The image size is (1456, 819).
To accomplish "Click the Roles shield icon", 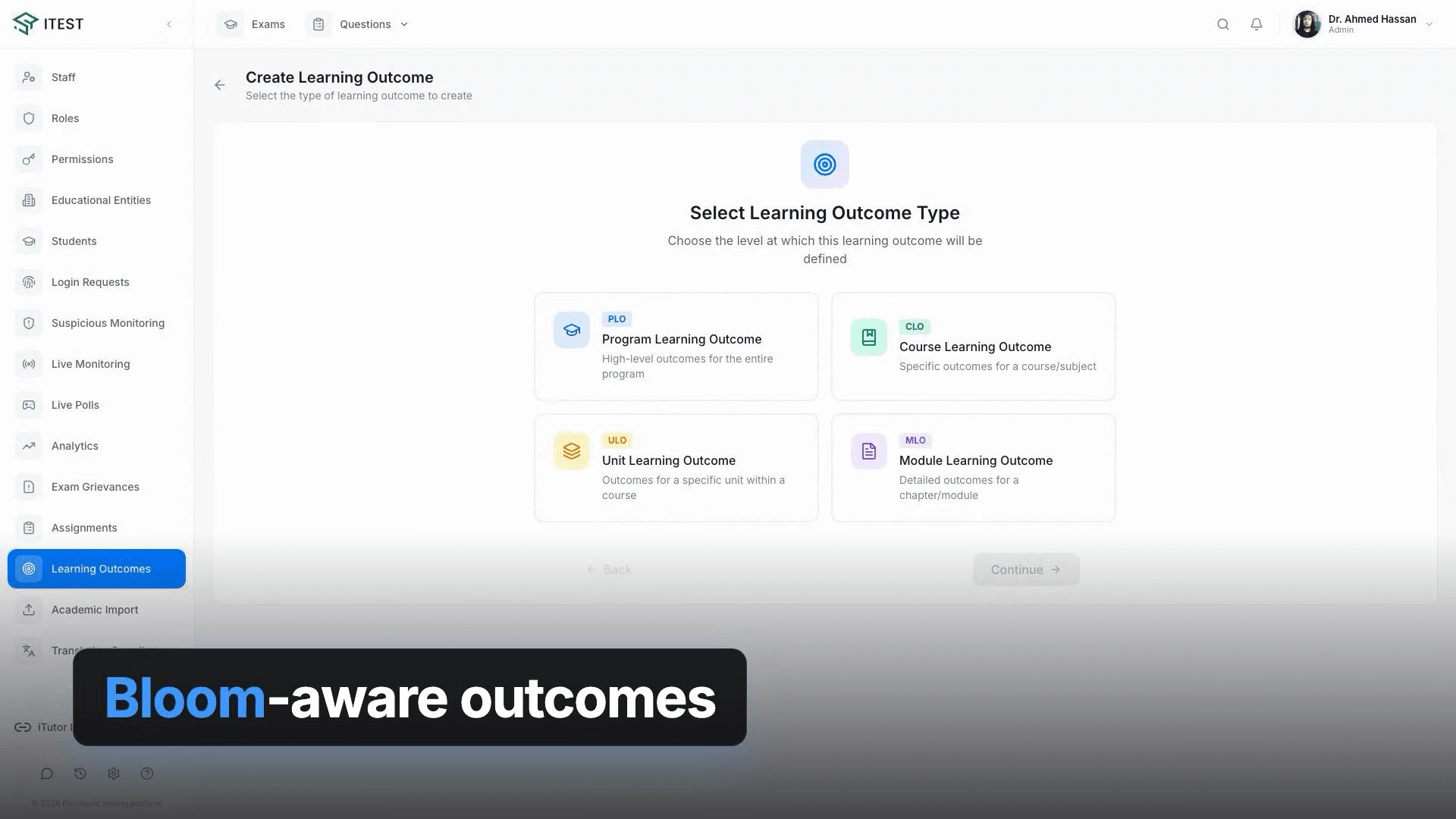I will (29, 118).
